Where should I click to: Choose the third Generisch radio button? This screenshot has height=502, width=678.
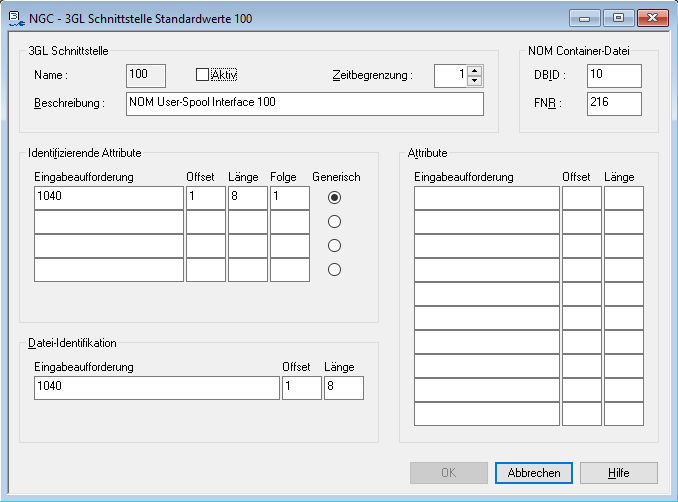coord(335,245)
